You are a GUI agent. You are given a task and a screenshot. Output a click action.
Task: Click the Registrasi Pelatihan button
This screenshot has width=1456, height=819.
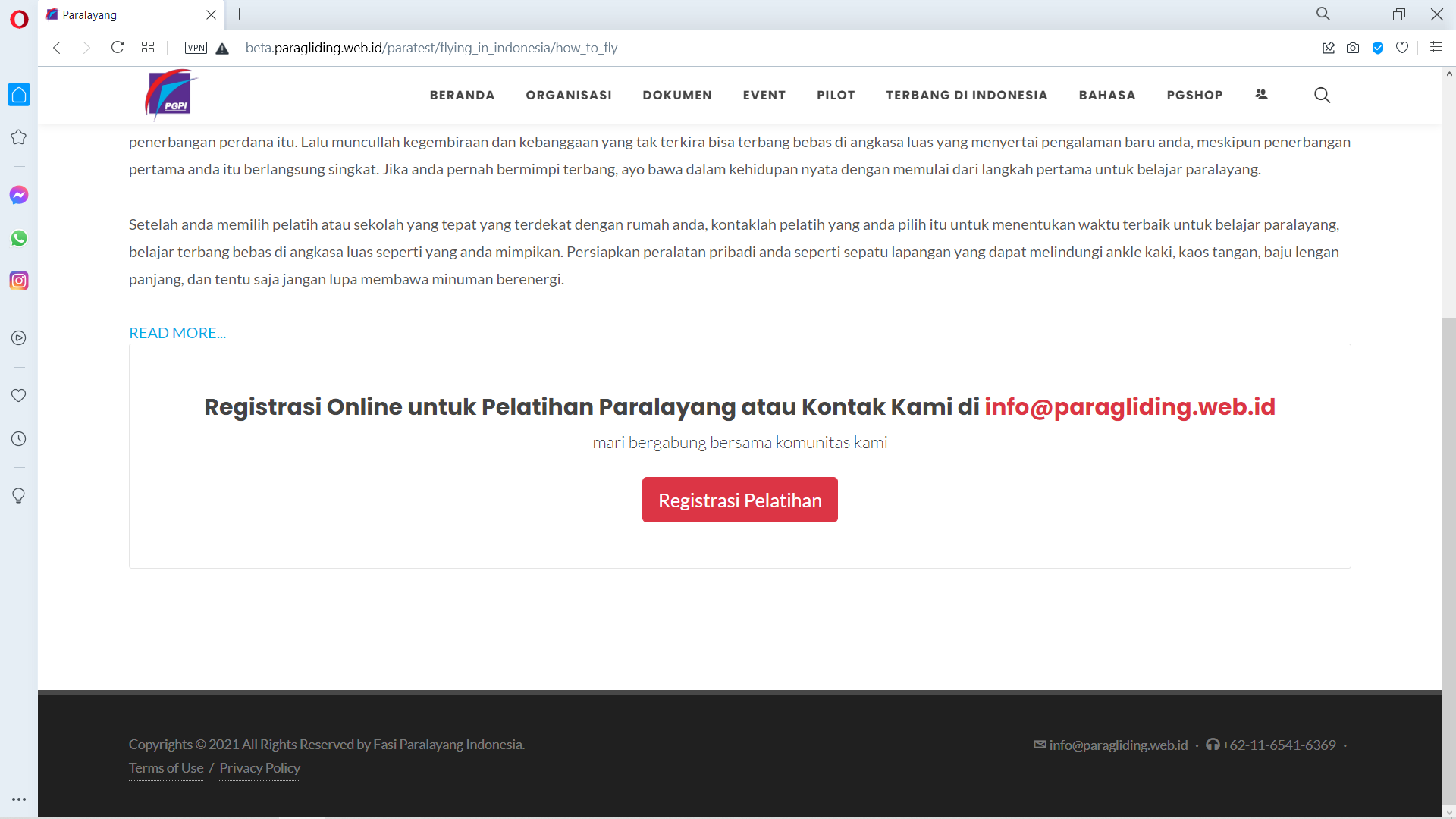click(739, 500)
